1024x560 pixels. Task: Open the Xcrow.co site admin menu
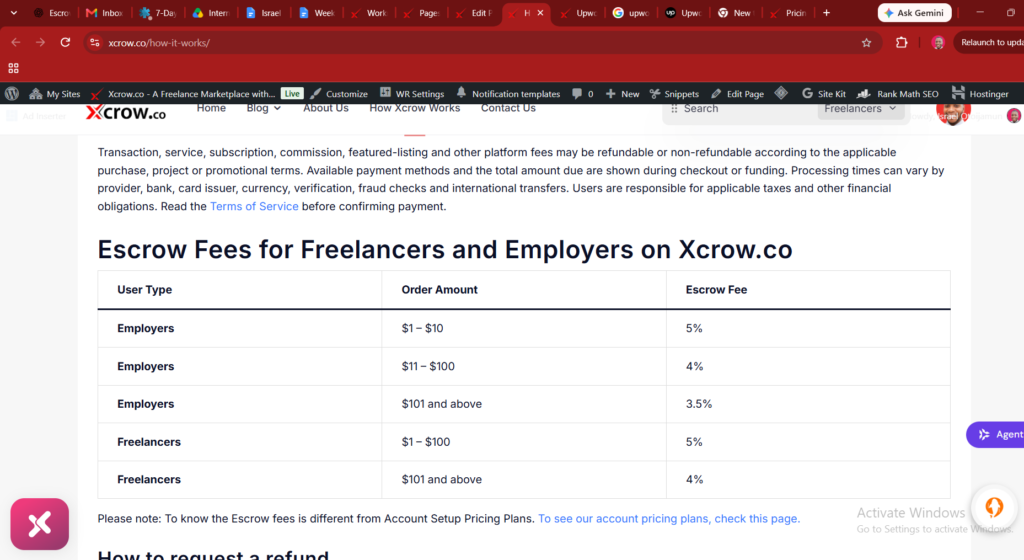[183, 93]
